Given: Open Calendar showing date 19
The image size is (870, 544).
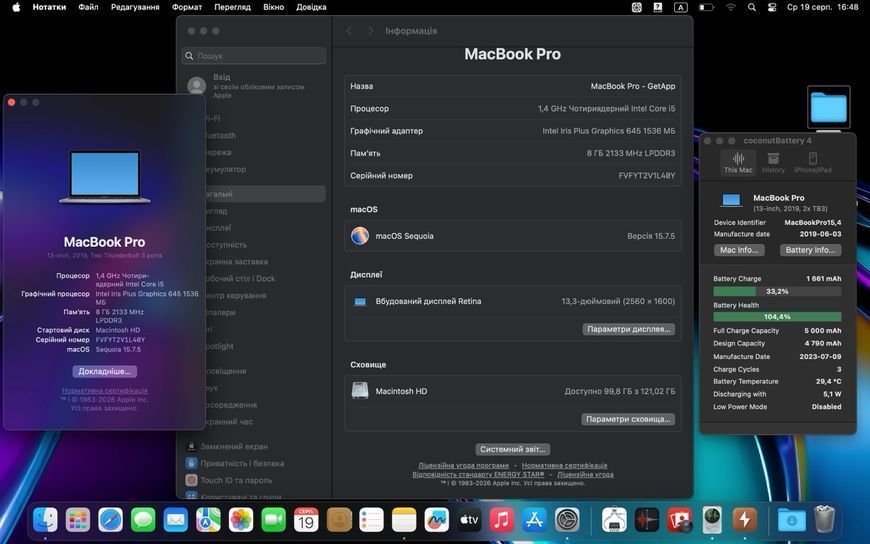Looking at the screenshot, I should tap(306, 520).
